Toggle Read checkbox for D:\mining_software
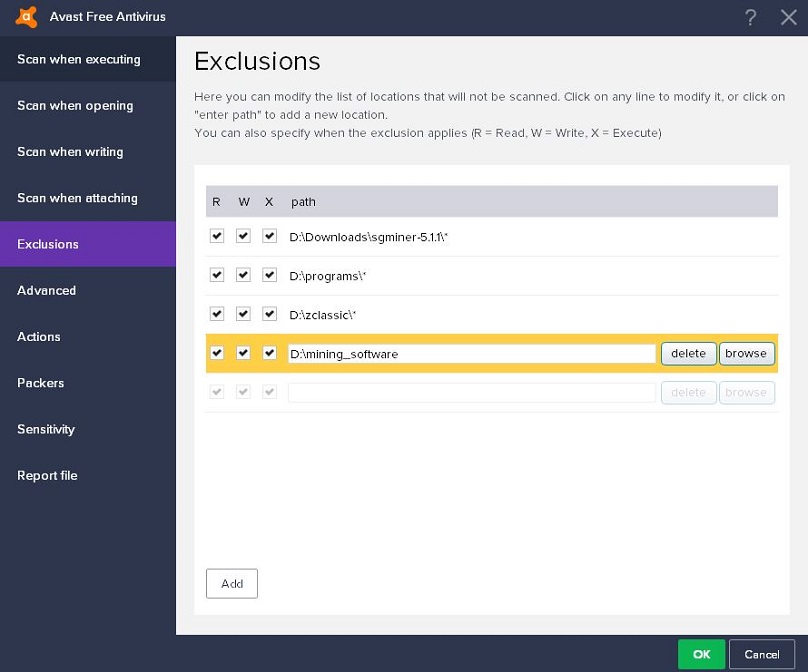This screenshot has height=672, width=808. click(217, 353)
